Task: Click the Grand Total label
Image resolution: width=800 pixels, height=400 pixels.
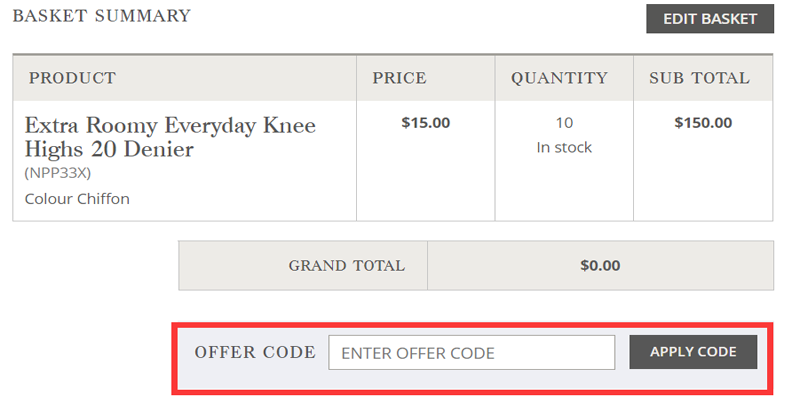Action: click(x=346, y=266)
